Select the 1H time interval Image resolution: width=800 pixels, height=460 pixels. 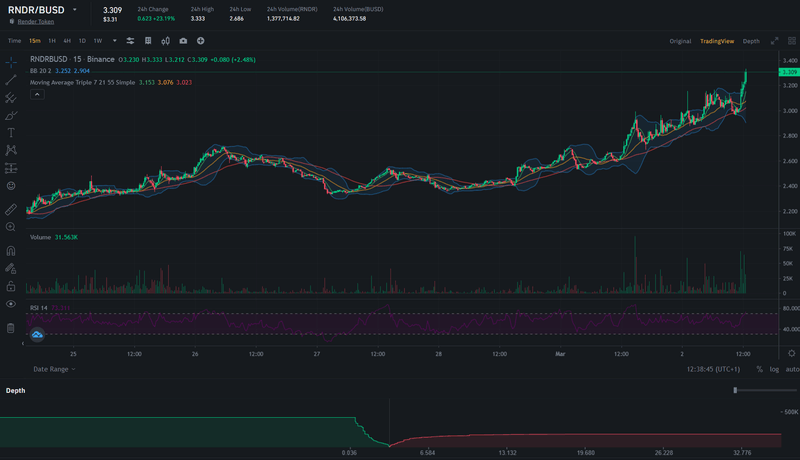[52, 41]
